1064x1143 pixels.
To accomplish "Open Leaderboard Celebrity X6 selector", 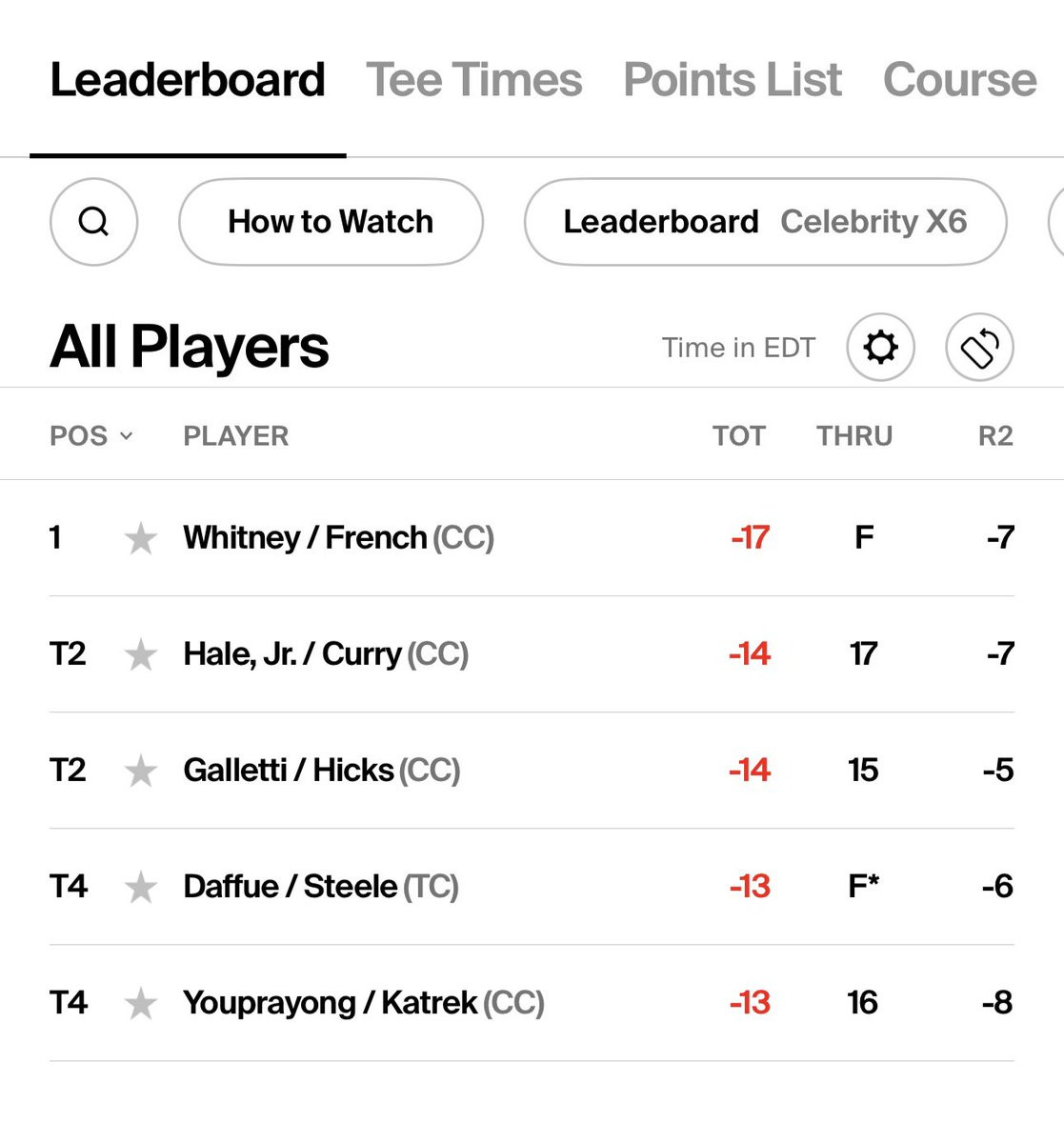I will [x=765, y=222].
